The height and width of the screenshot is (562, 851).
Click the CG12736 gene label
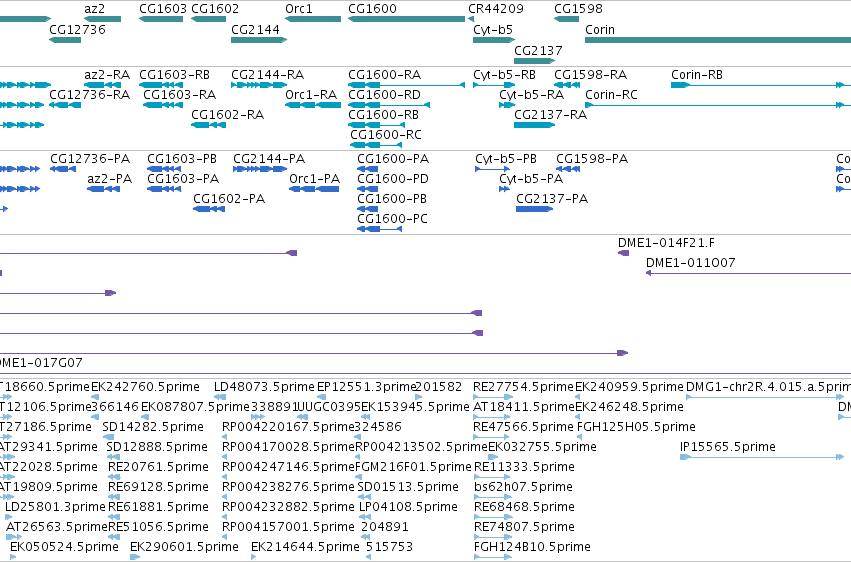point(77,30)
